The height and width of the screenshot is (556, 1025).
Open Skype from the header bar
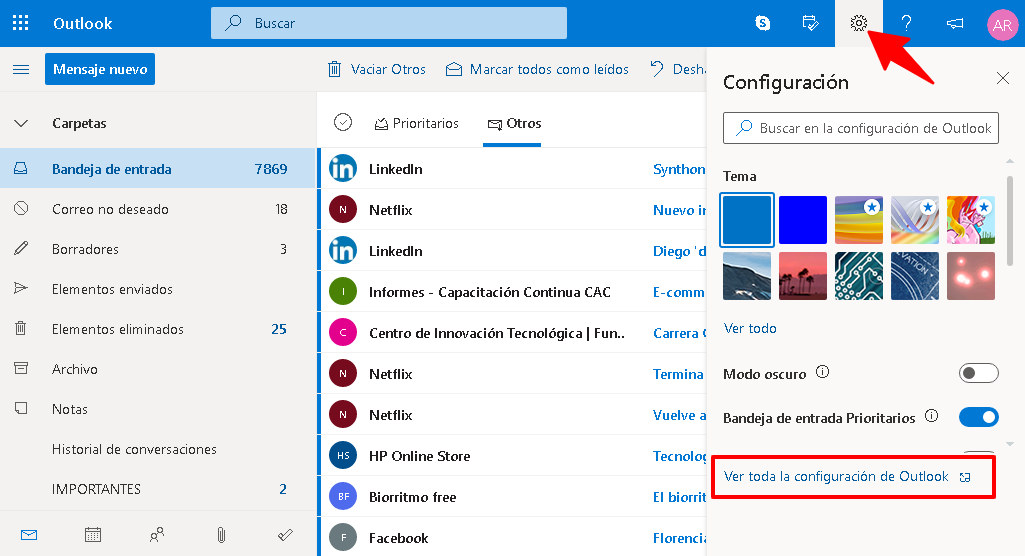coord(762,24)
